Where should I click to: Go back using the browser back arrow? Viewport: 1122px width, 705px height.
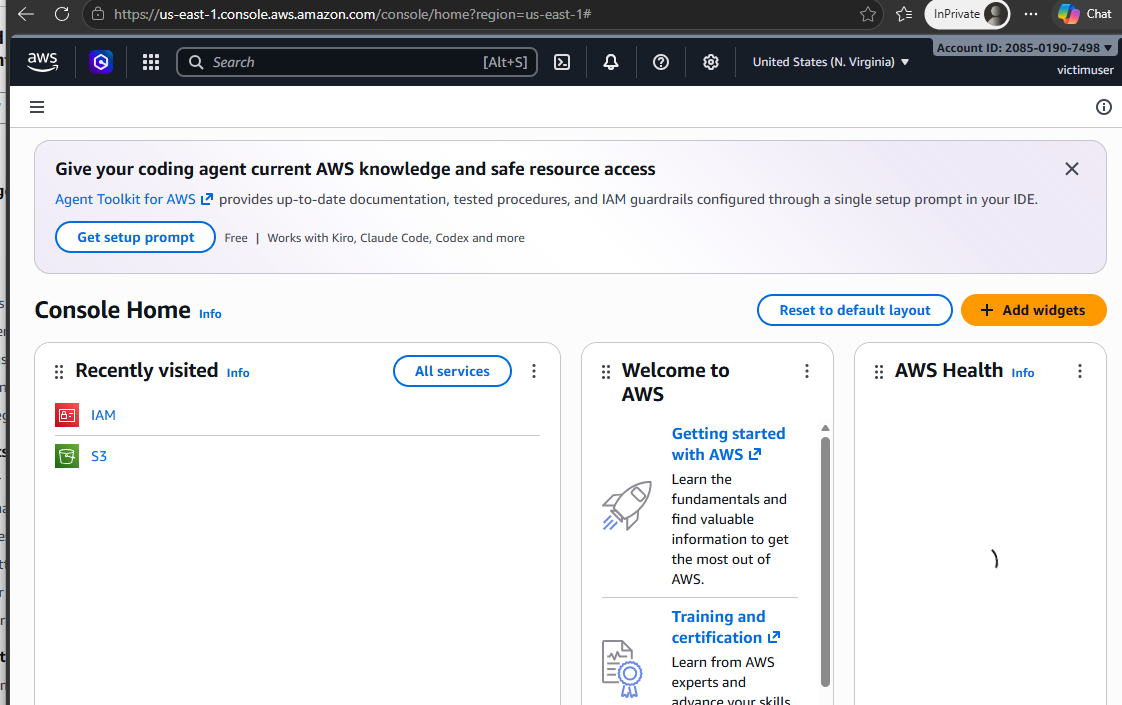pos(26,14)
